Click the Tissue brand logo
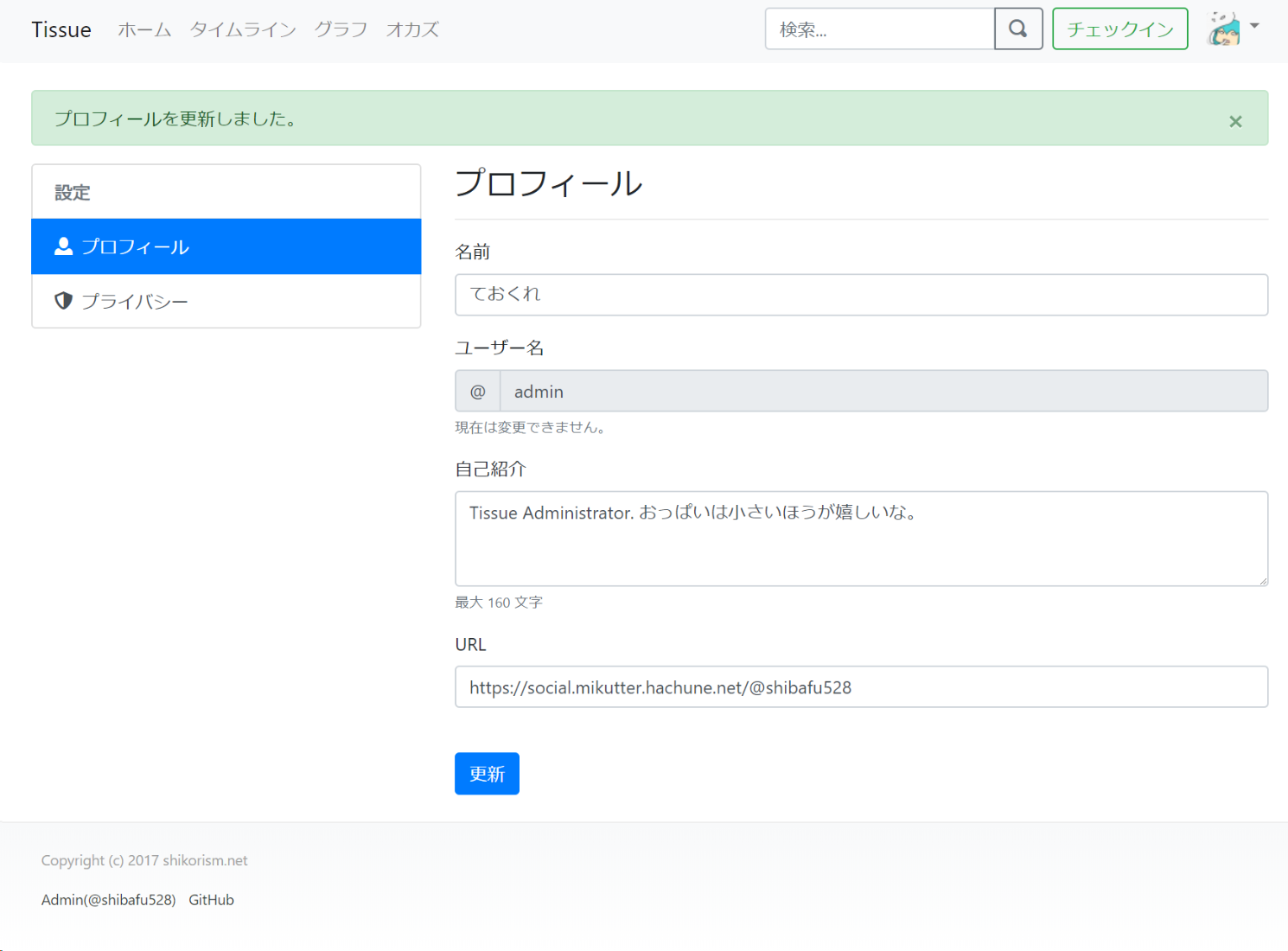The image size is (1288, 951). point(61,30)
